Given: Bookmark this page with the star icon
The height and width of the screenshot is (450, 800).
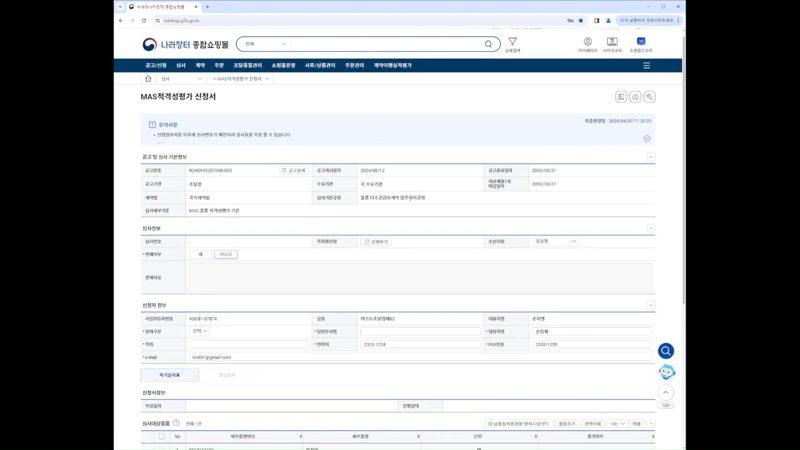Looking at the screenshot, I should point(581,20).
